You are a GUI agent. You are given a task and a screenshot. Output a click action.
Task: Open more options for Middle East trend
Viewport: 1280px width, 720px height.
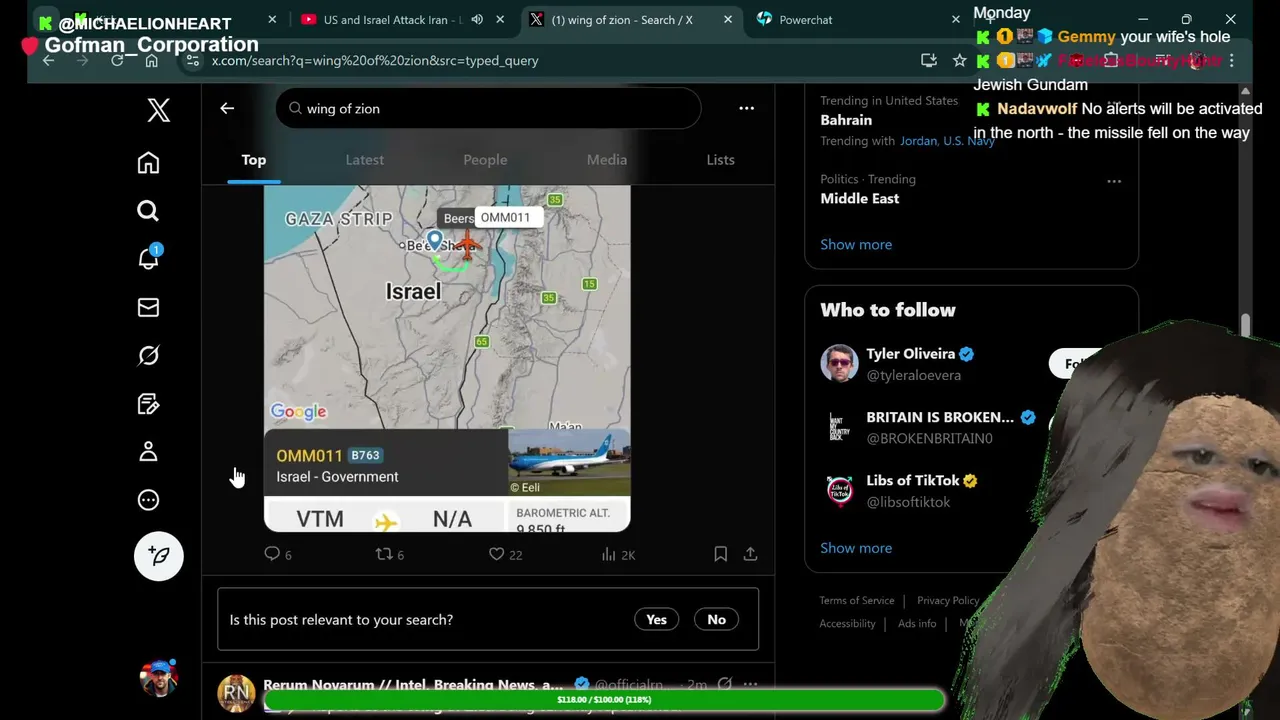[x=1114, y=181]
